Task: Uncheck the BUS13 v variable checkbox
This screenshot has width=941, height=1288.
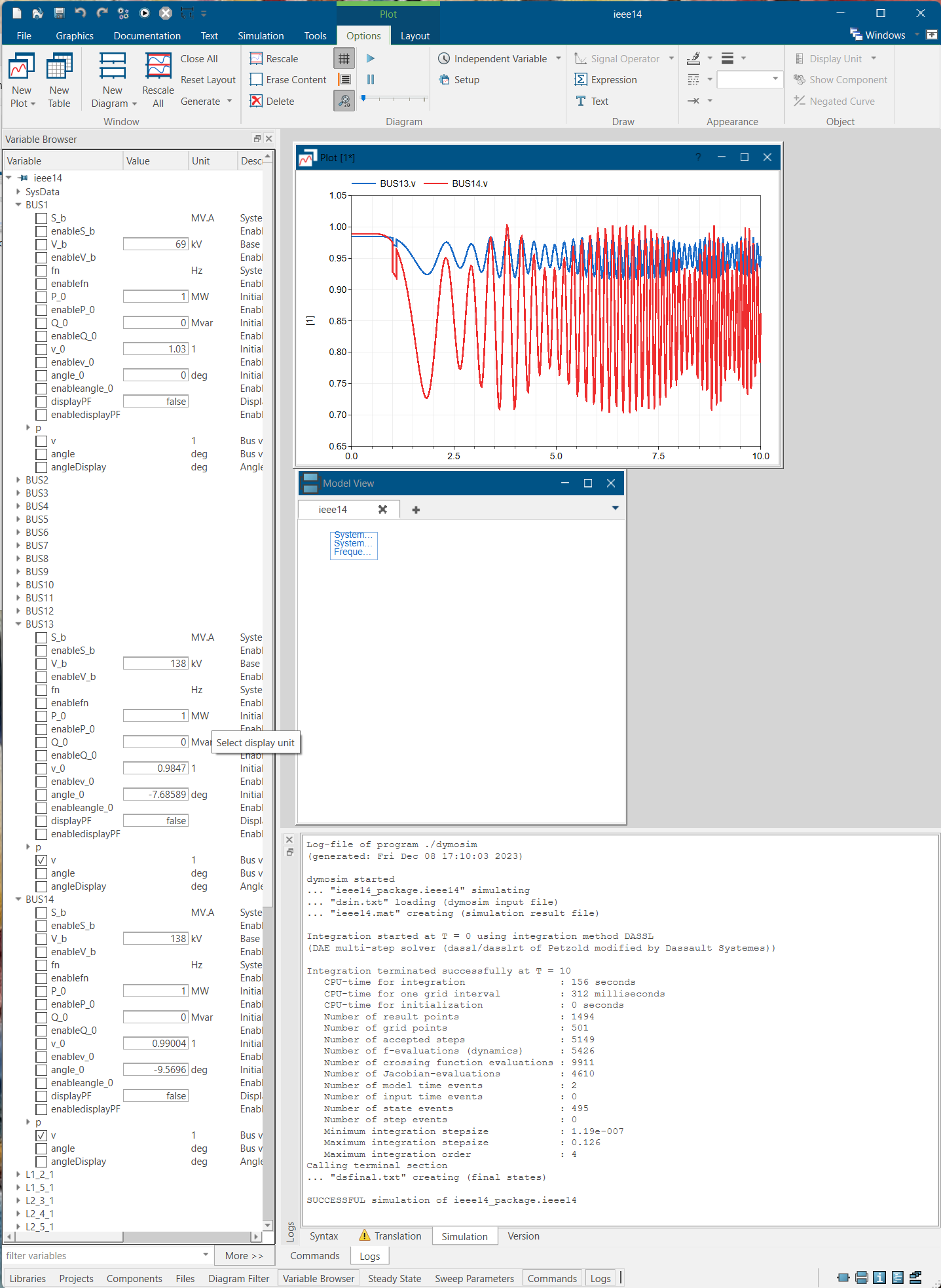Action: [x=41, y=860]
